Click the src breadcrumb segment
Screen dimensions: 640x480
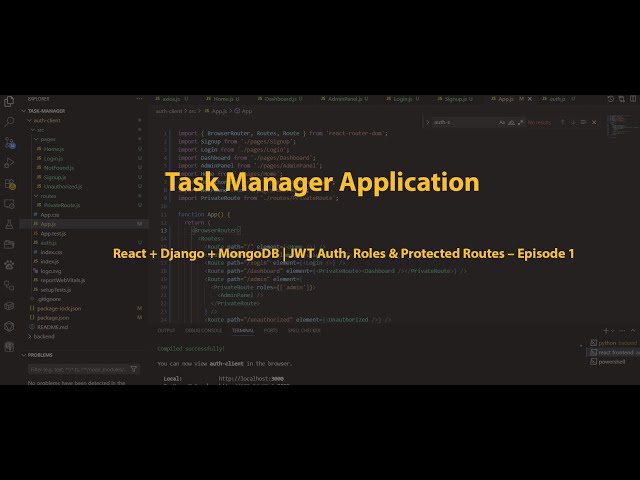tap(192, 111)
